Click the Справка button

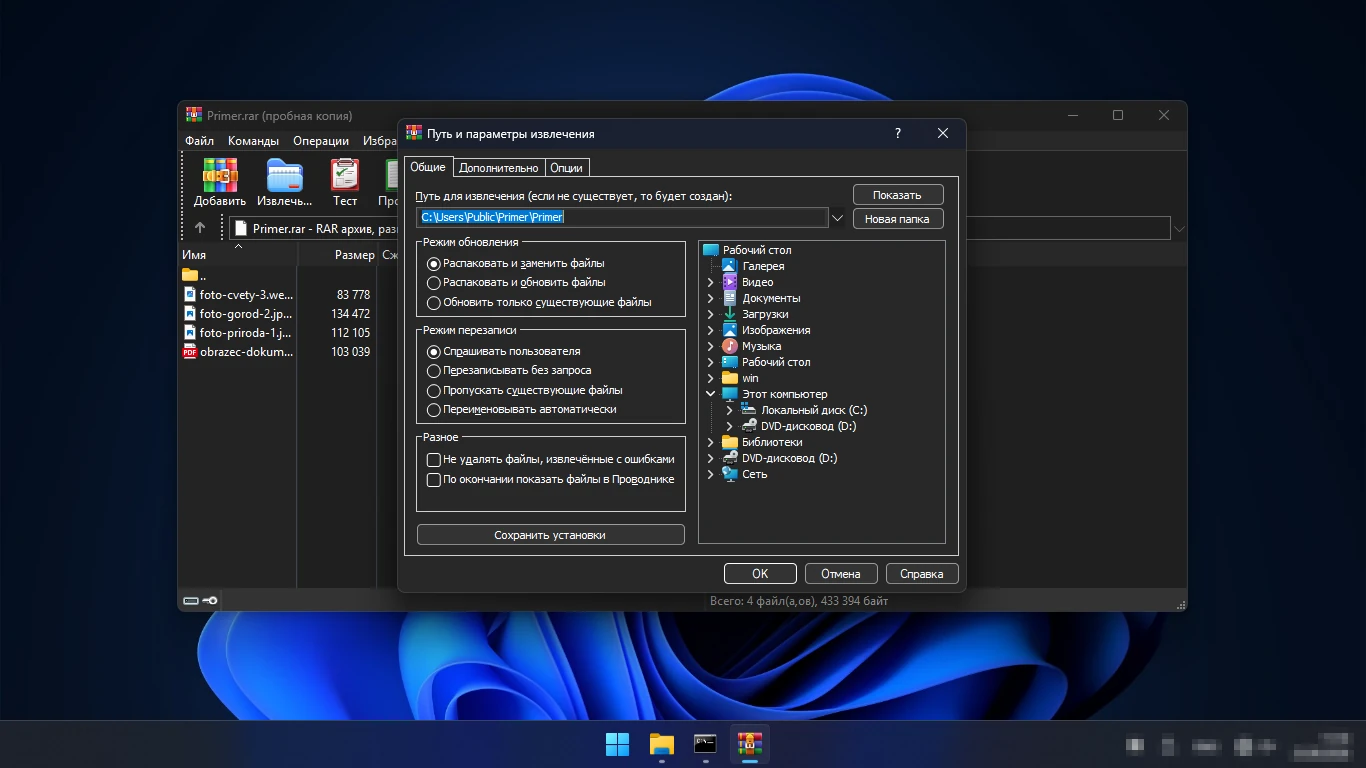pyautogui.click(x=922, y=574)
